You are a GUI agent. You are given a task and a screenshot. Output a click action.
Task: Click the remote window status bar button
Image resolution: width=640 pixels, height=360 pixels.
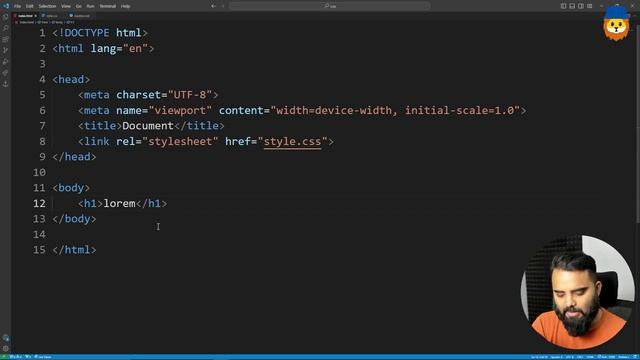(4, 357)
